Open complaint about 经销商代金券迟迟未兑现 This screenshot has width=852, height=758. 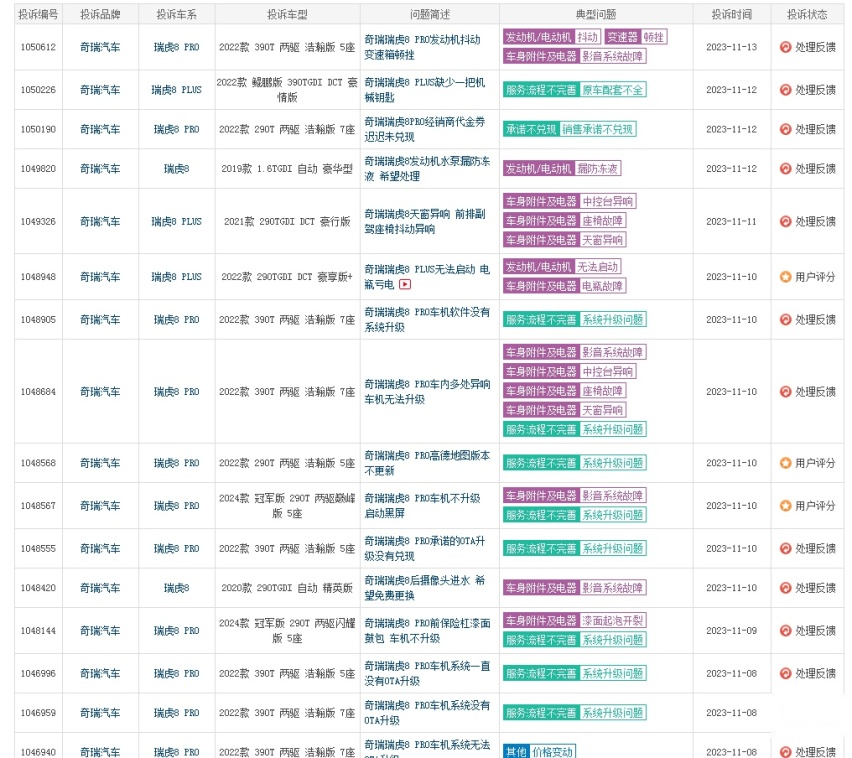pos(424,129)
